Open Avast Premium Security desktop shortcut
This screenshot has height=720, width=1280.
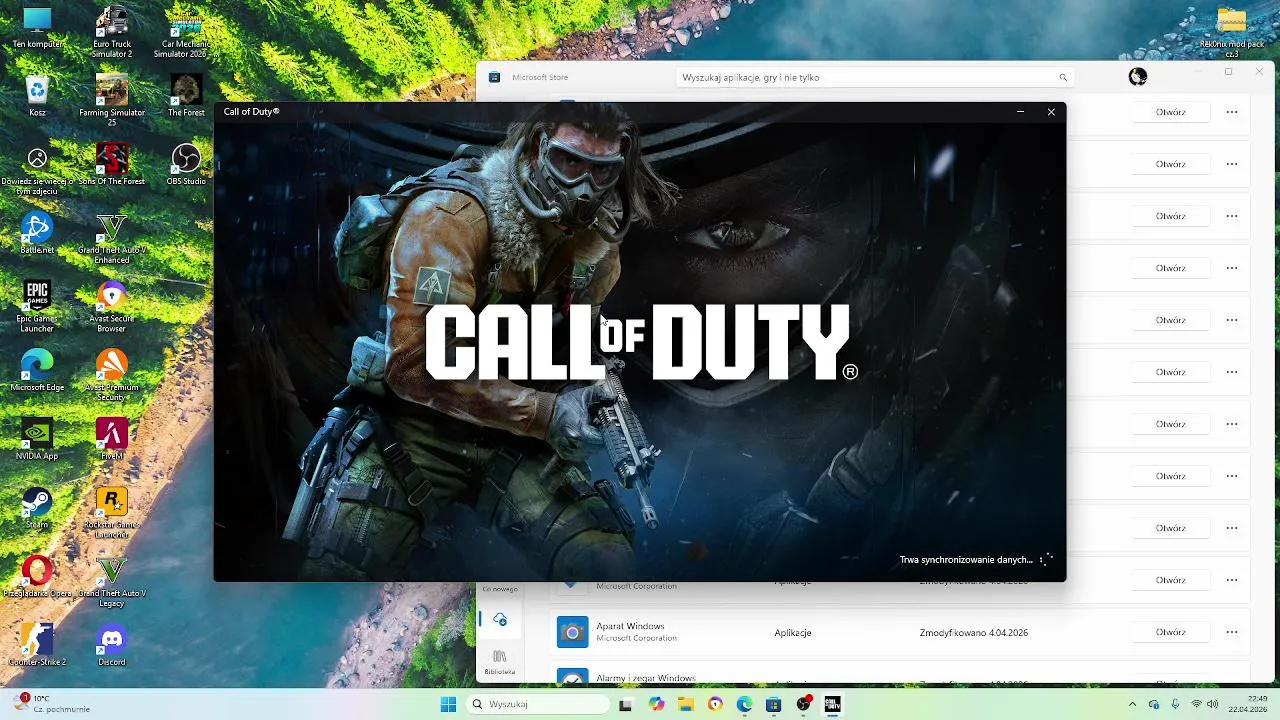coord(112,375)
